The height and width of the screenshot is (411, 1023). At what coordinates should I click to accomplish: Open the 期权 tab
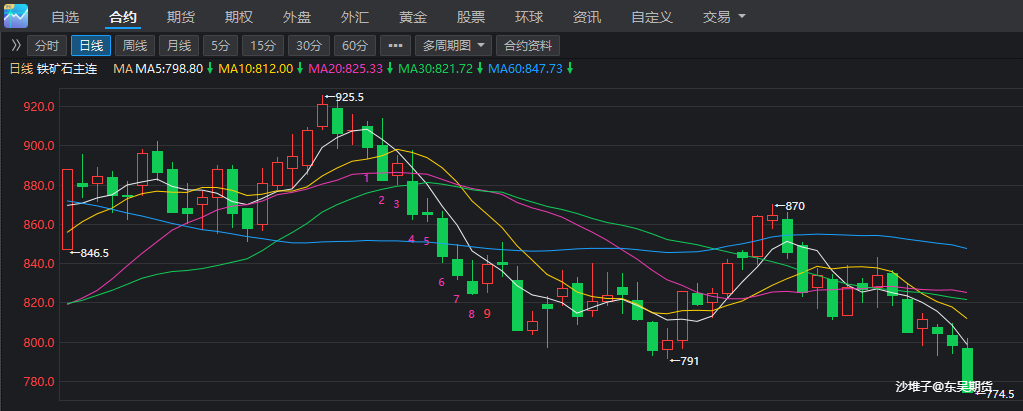click(x=238, y=17)
